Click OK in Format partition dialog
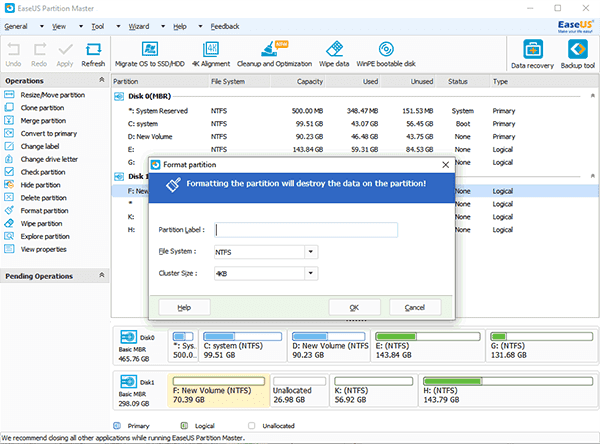Image resolution: width=600 pixels, height=444 pixels. point(354,307)
